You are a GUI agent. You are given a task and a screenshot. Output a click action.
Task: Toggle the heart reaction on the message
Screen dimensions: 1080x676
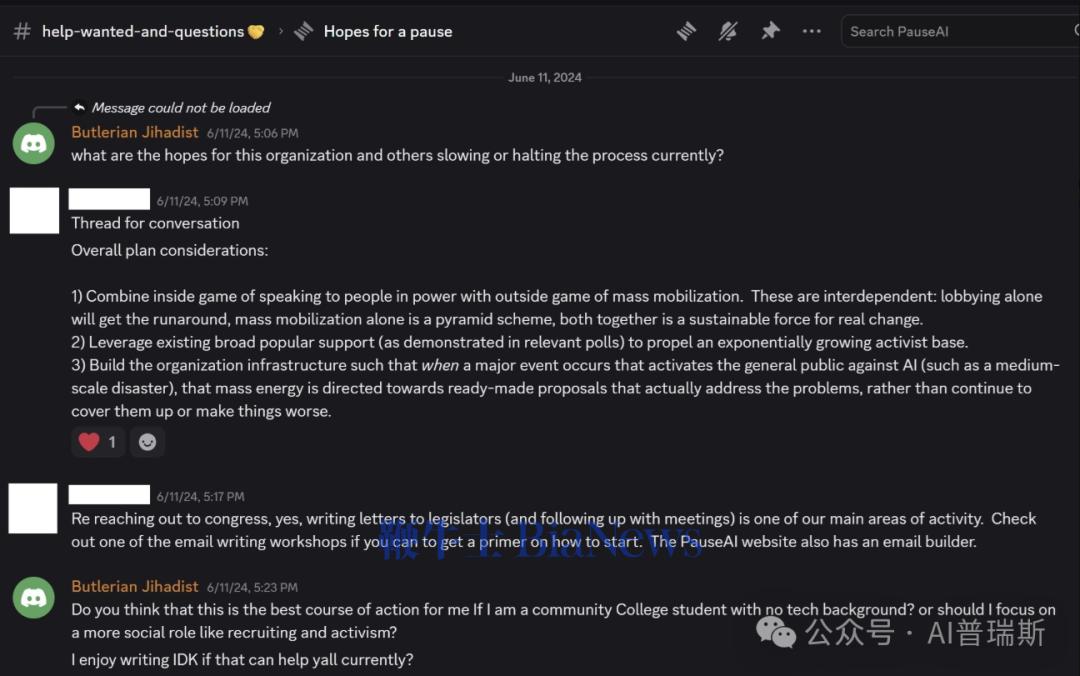98,442
